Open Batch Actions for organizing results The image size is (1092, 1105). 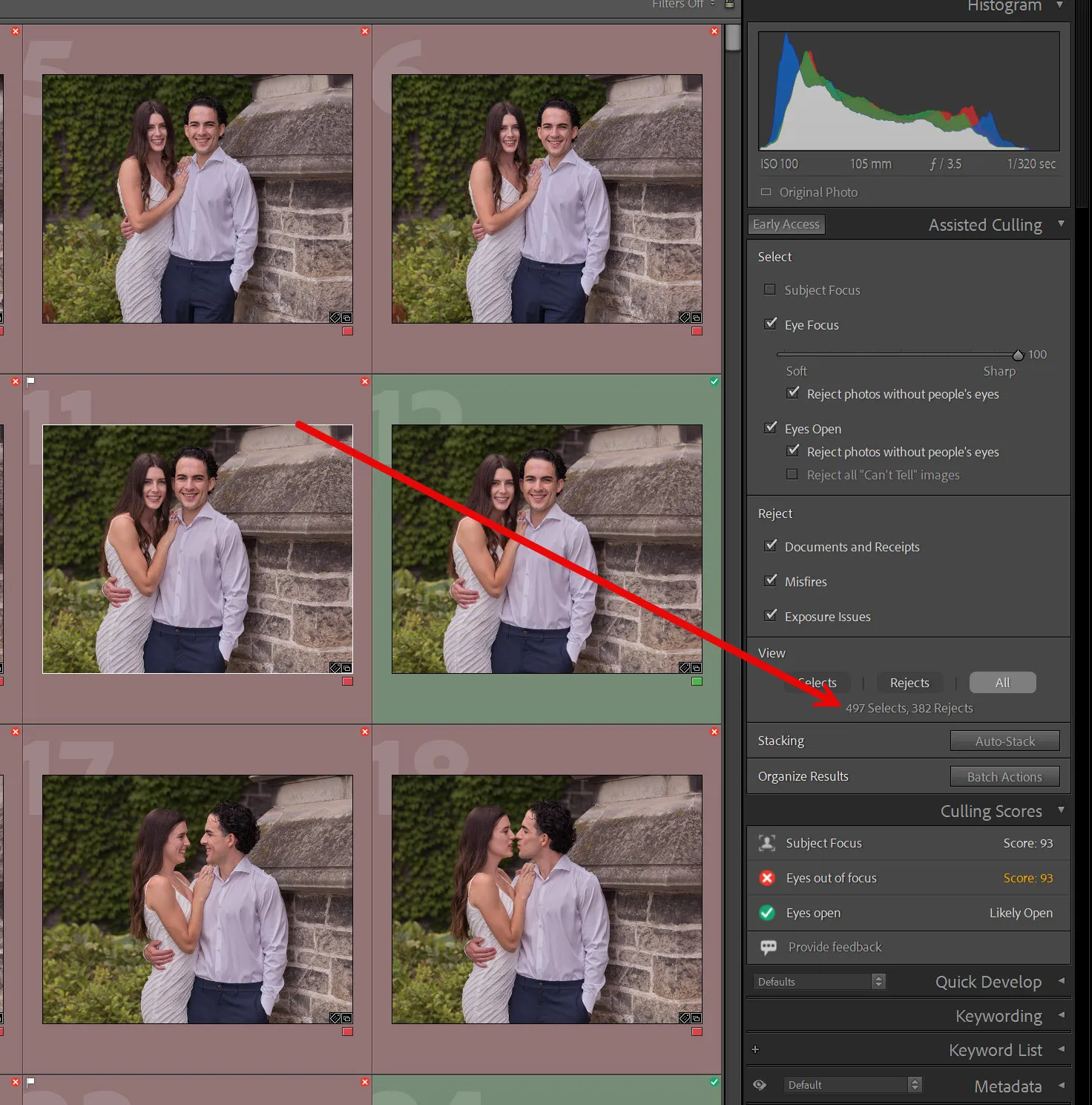pyautogui.click(x=1004, y=777)
